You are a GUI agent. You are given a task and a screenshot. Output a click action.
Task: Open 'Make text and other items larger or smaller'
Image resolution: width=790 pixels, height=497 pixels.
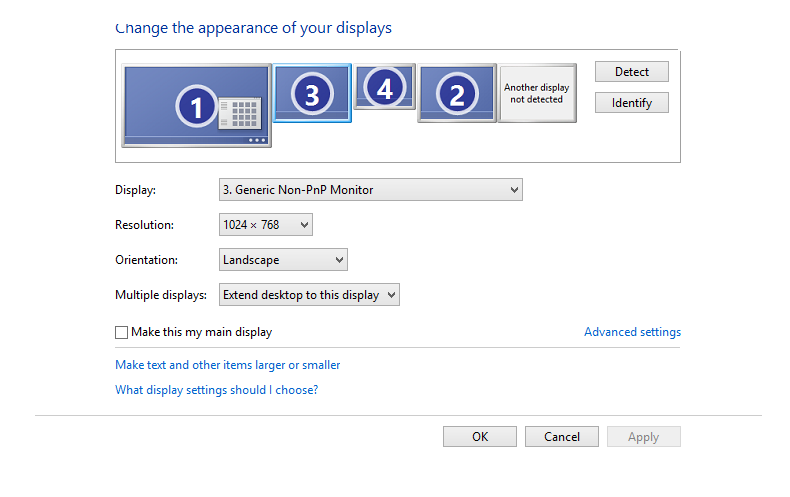228,365
